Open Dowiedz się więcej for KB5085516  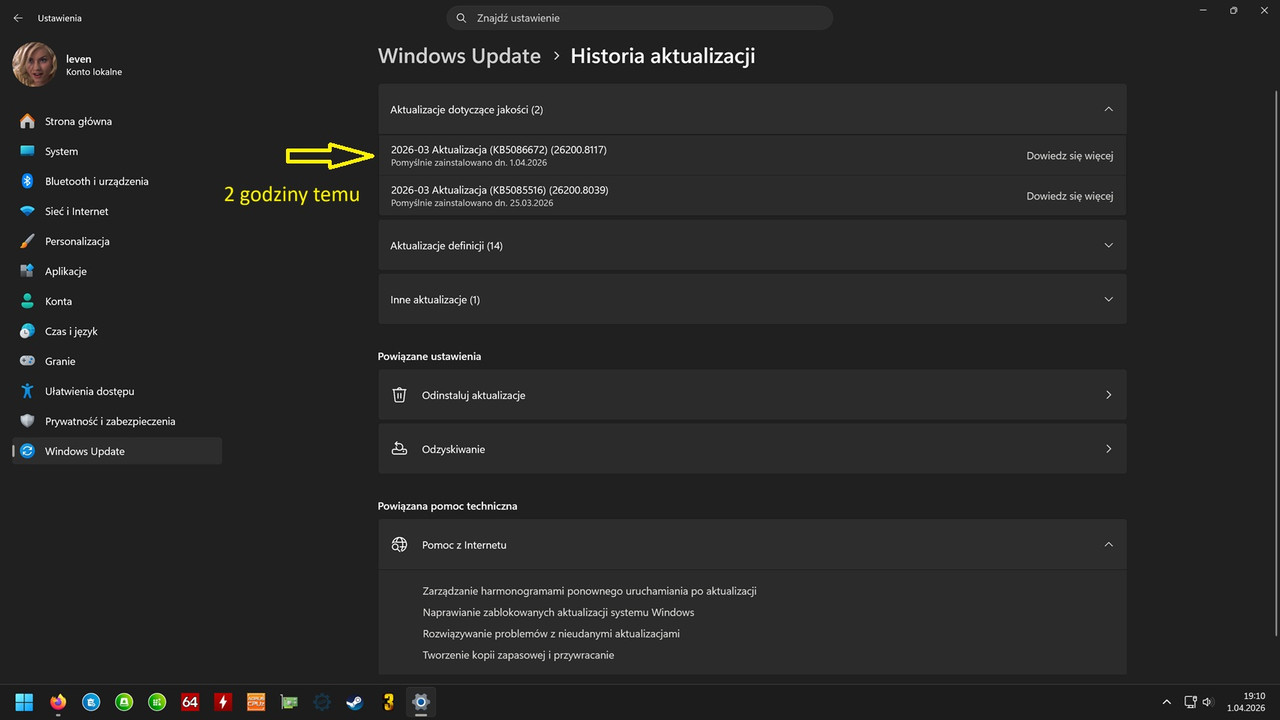pyautogui.click(x=1069, y=196)
